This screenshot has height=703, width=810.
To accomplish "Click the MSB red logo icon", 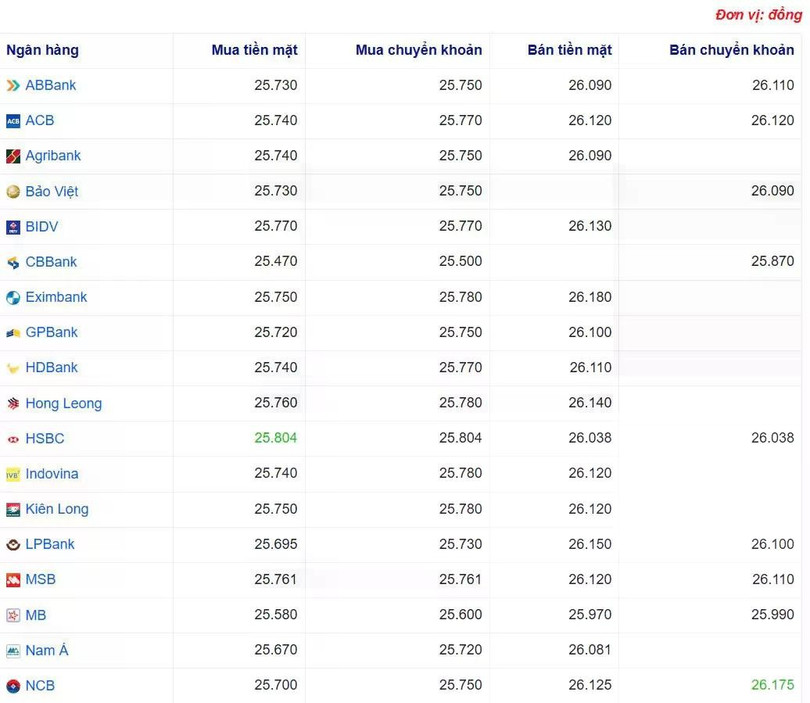I will coord(13,580).
